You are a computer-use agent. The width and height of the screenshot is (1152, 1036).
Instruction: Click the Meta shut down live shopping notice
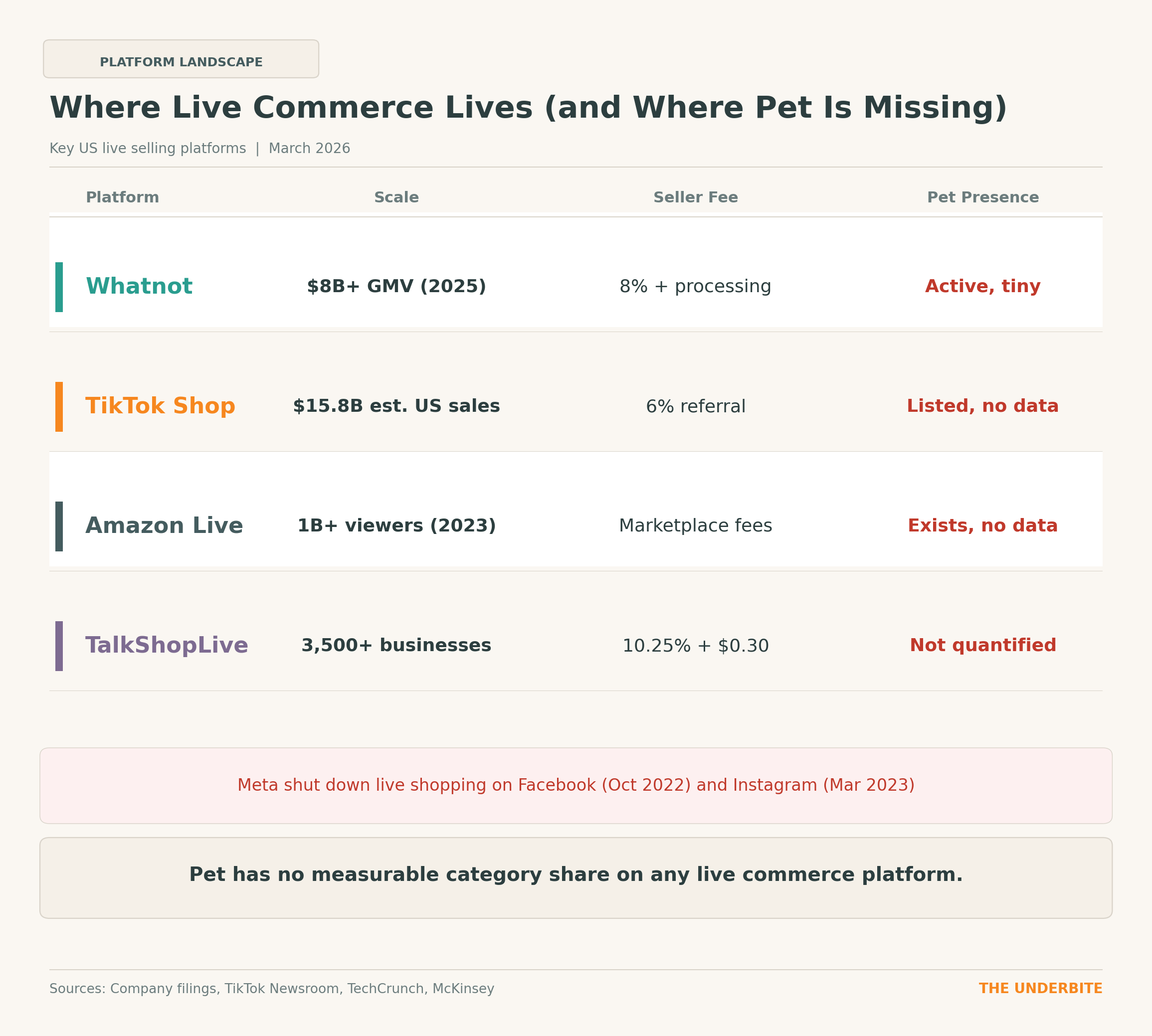(x=576, y=786)
